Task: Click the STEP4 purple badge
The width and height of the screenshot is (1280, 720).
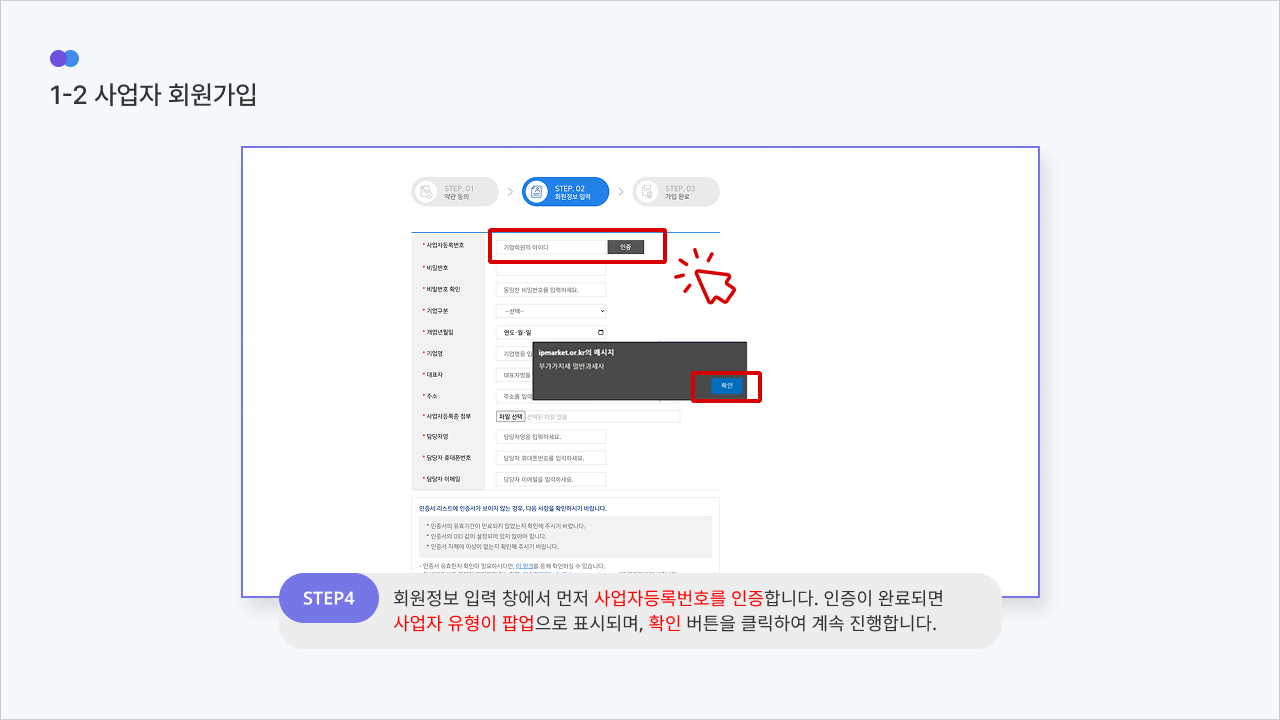Action: click(x=328, y=598)
